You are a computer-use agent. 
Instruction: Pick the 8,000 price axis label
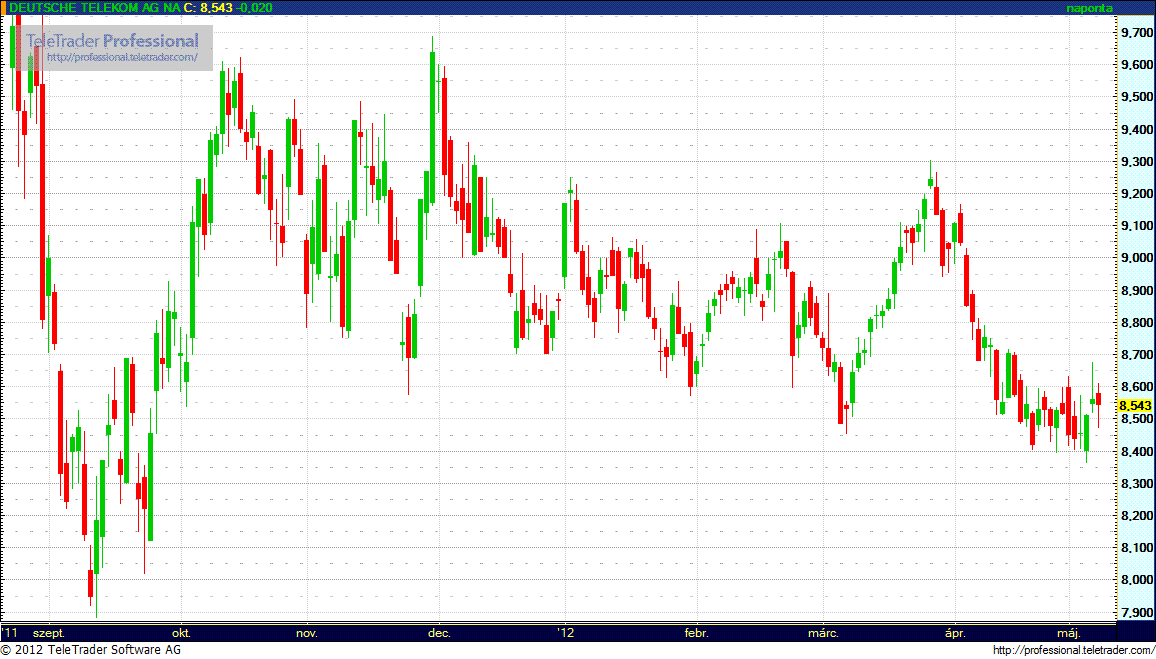(1136, 580)
